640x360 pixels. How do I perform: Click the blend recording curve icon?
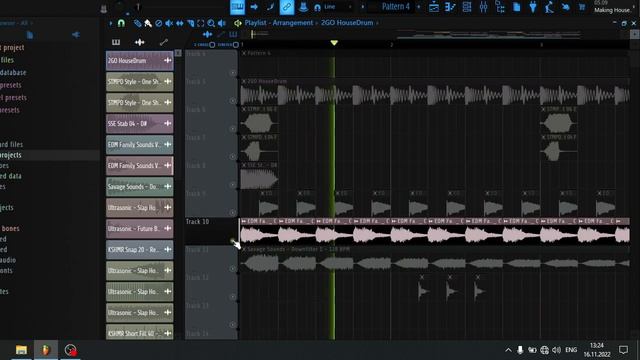(x=270, y=7)
